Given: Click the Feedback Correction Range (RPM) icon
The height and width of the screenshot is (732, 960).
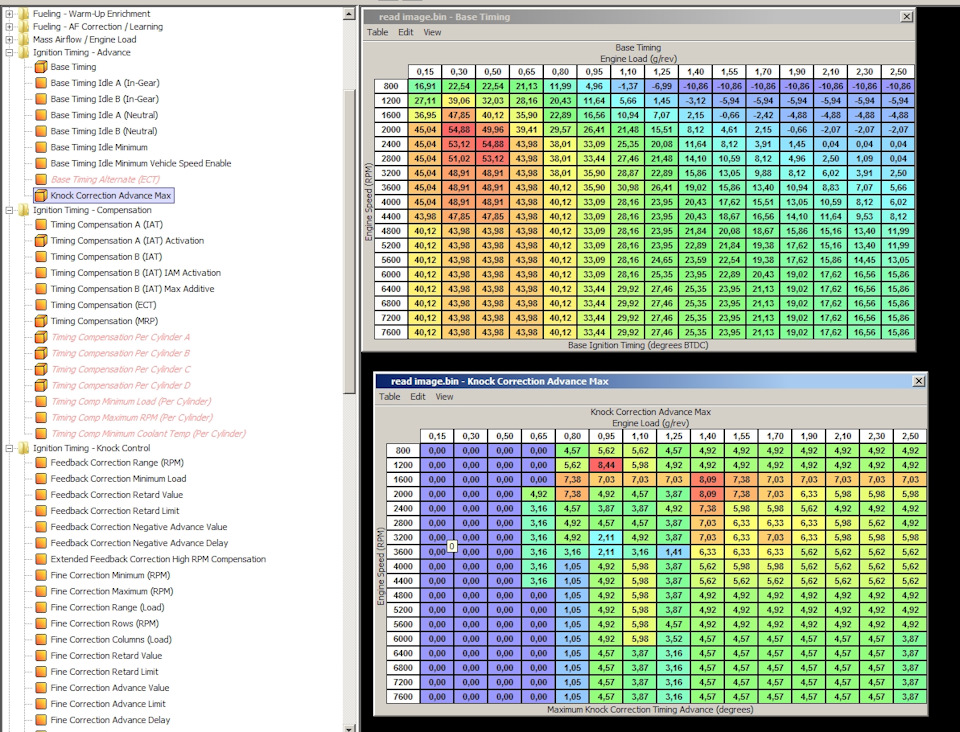Looking at the screenshot, I should [x=41, y=463].
